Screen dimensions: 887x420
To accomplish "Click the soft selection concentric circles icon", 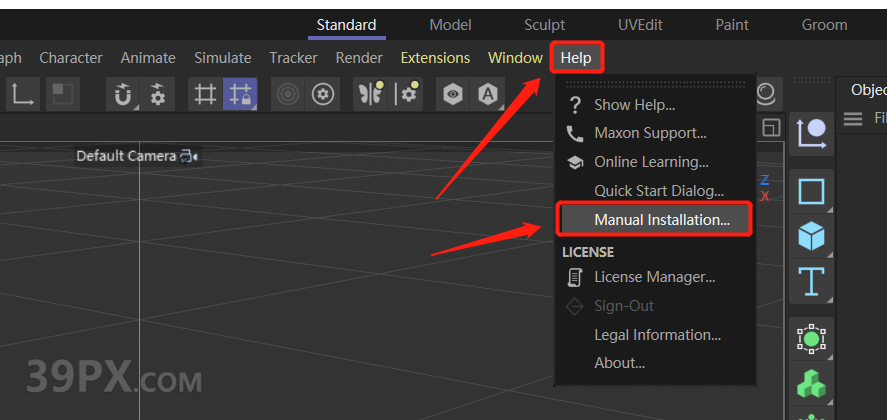I will [288, 95].
